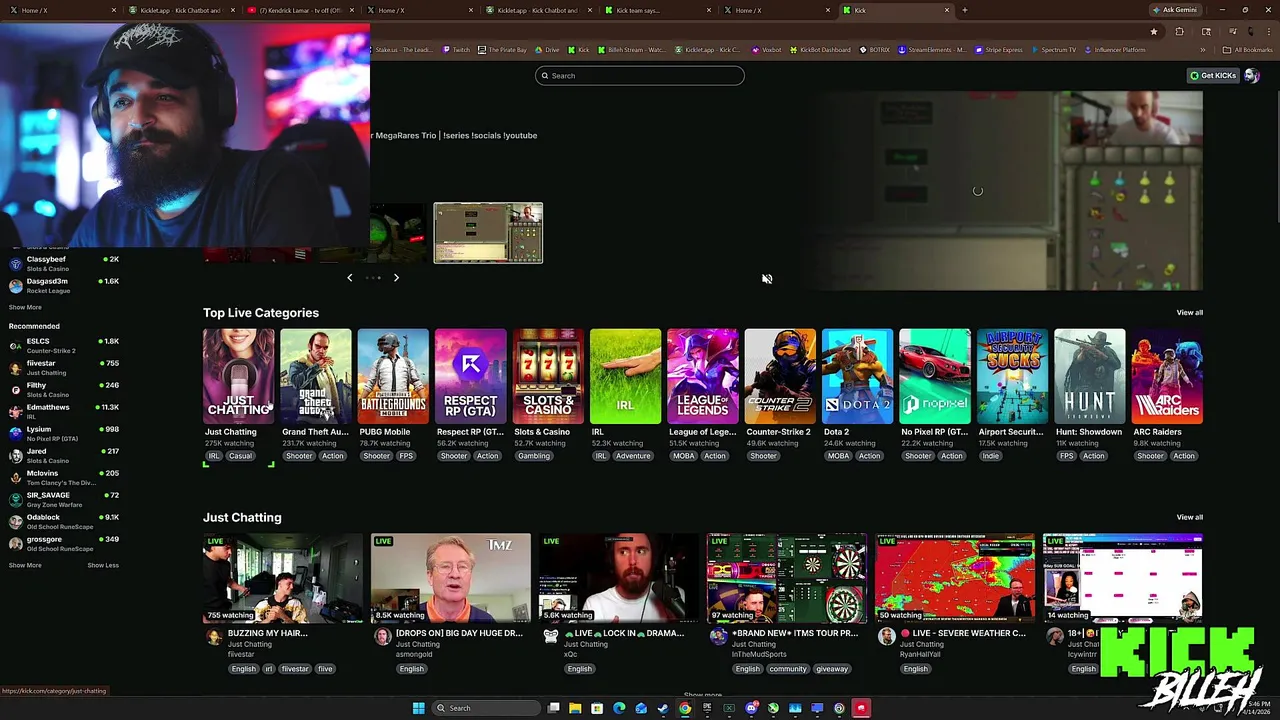1280x720 pixels.
Task: Open File Explorer from the taskbar
Action: click(575, 708)
